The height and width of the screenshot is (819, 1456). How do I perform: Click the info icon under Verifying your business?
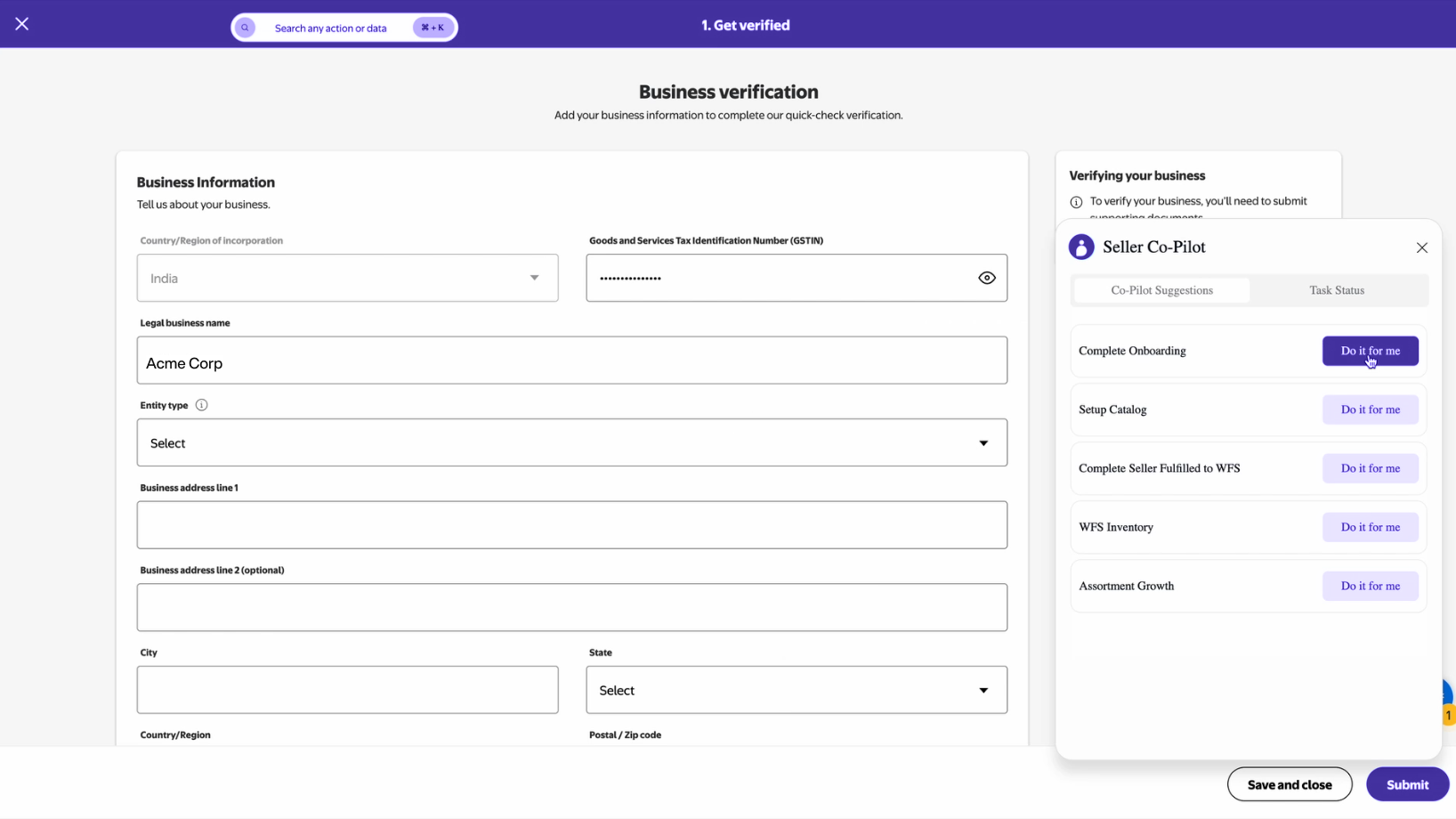click(x=1076, y=202)
